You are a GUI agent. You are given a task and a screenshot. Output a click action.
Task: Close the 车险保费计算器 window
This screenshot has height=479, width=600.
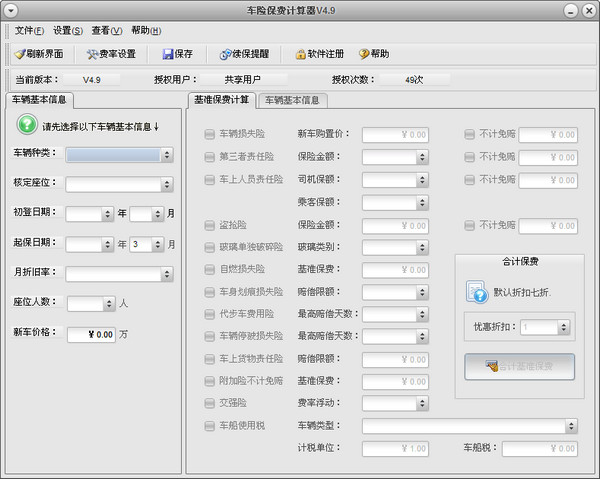[589, 10]
